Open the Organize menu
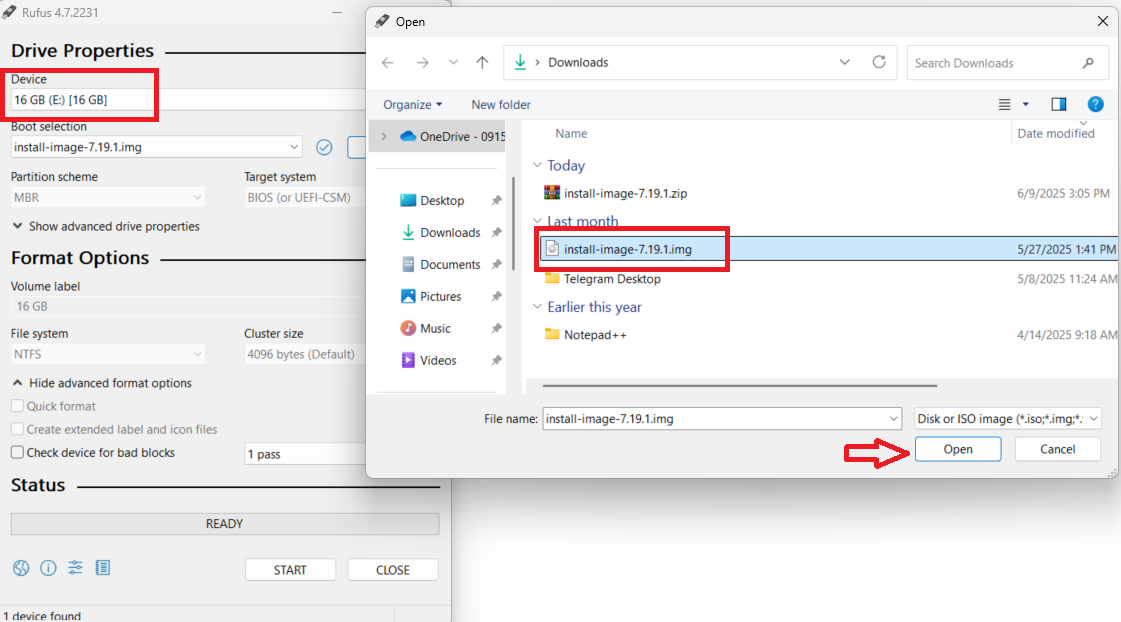1121x622 pixels. 412,104
